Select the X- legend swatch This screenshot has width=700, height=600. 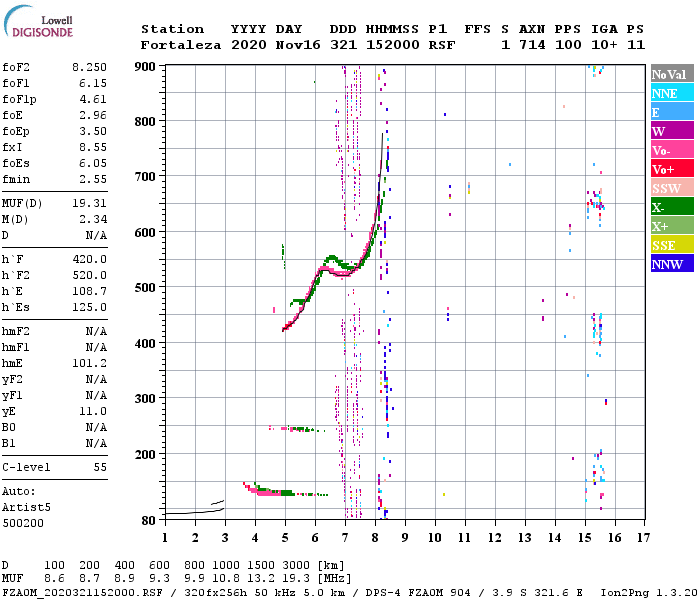(x=672, y=207)
